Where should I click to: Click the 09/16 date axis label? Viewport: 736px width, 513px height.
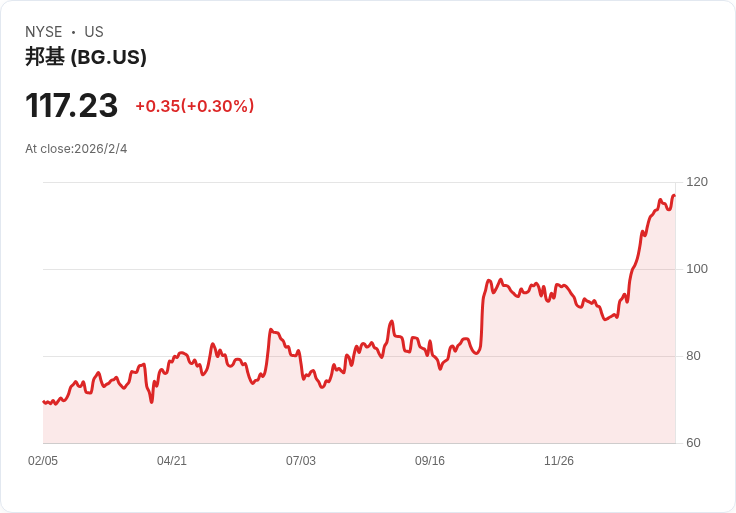click(429, 461)
